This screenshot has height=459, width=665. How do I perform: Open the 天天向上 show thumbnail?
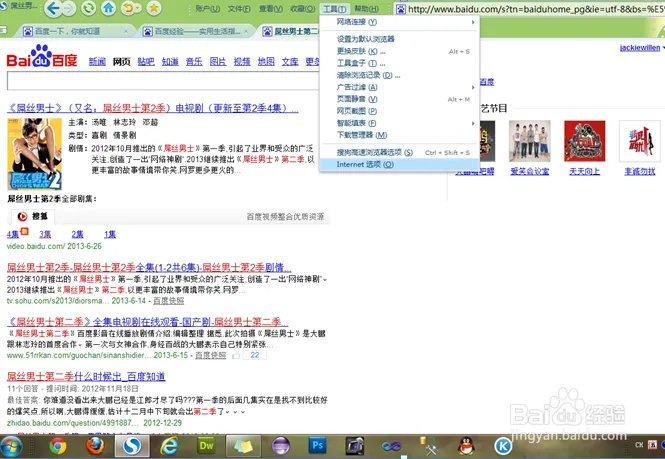pyautogui.click(x=584, y=141)
